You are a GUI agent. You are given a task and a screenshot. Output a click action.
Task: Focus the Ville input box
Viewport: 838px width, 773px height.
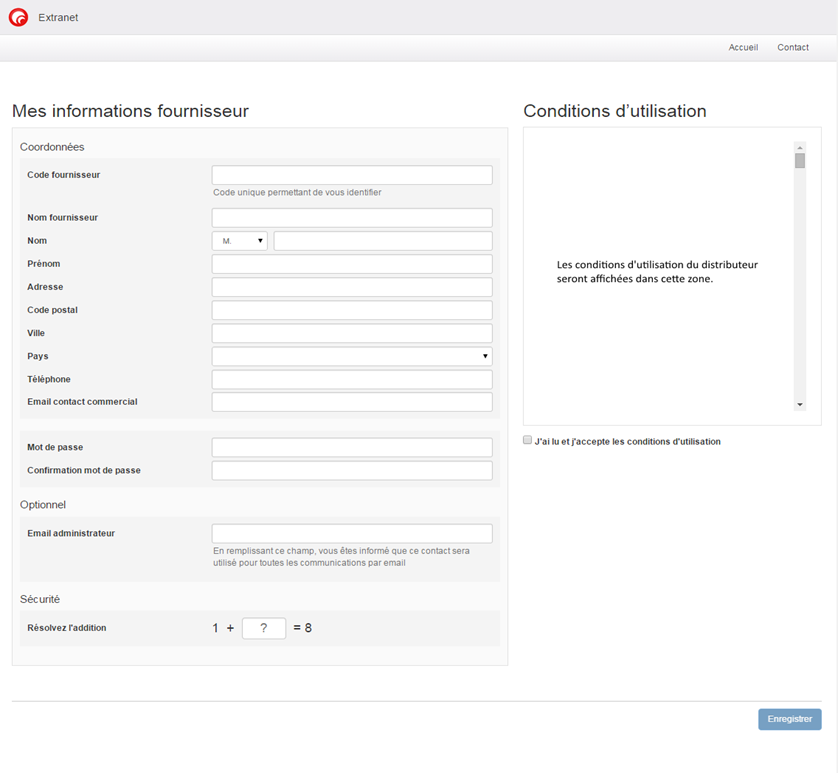pyautogui.click(x=352, y=333)
